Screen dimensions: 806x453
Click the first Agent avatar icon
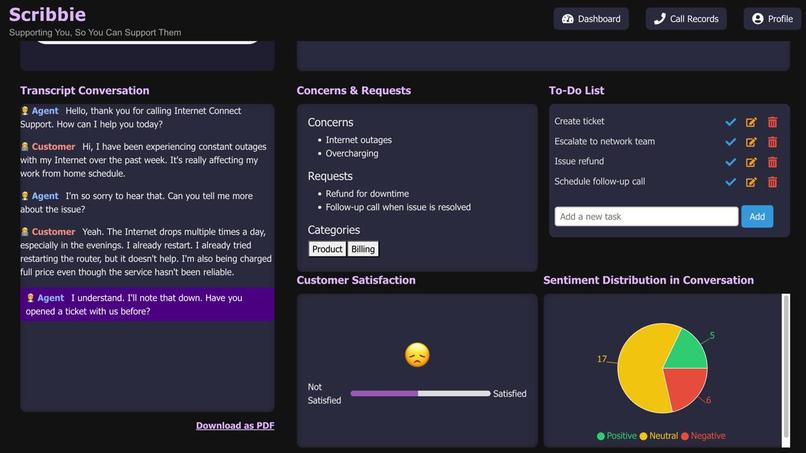pyautogui.click(x=25, y=111)
